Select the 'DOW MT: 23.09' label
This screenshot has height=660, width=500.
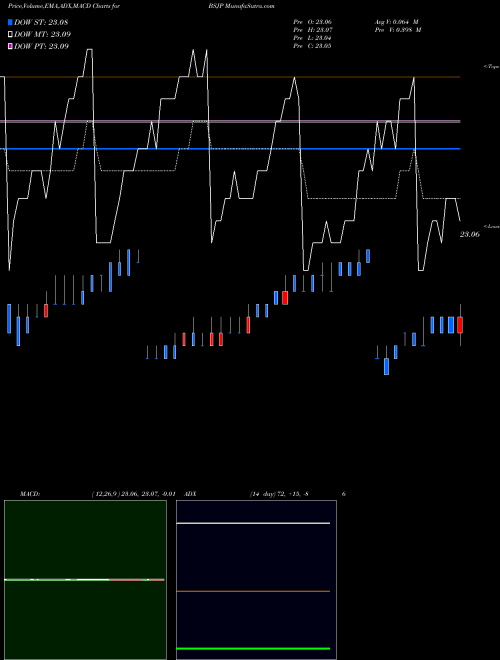43,34
